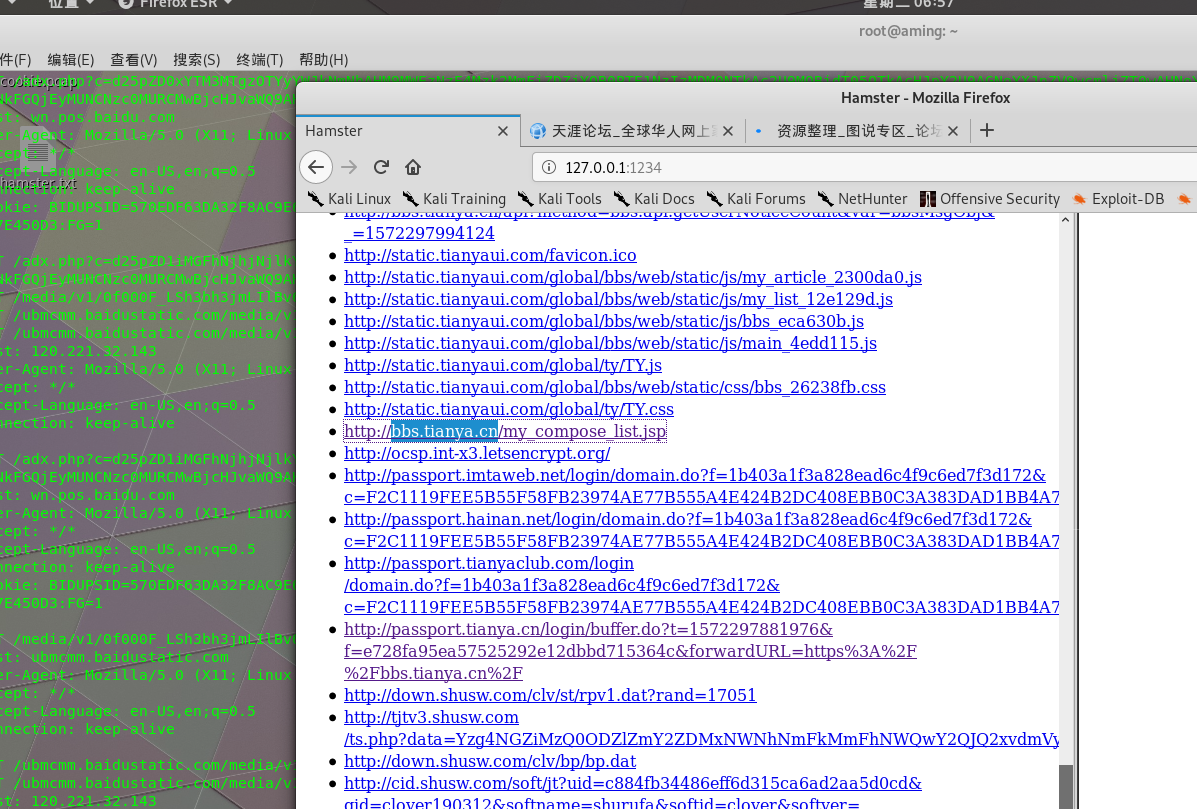Open the 终端(T) menu in the terminal
The height and width of the screenshot is (809, 1197).
point(260,60)
